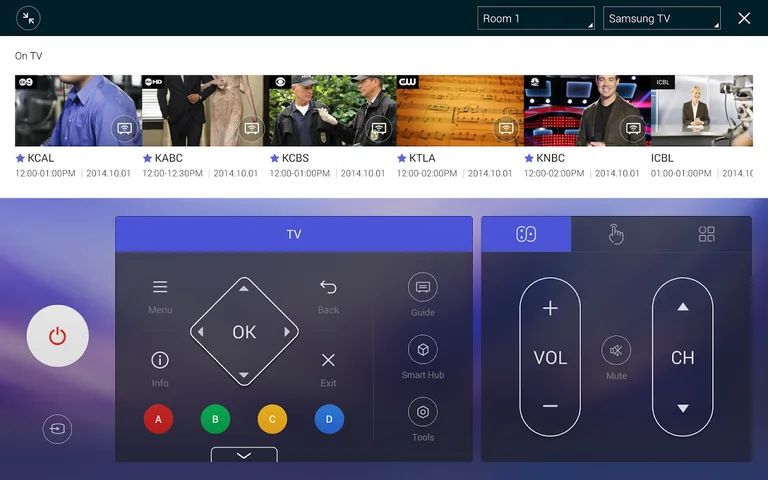Click the green B color button
768x480 pixels.
(215, 419)
